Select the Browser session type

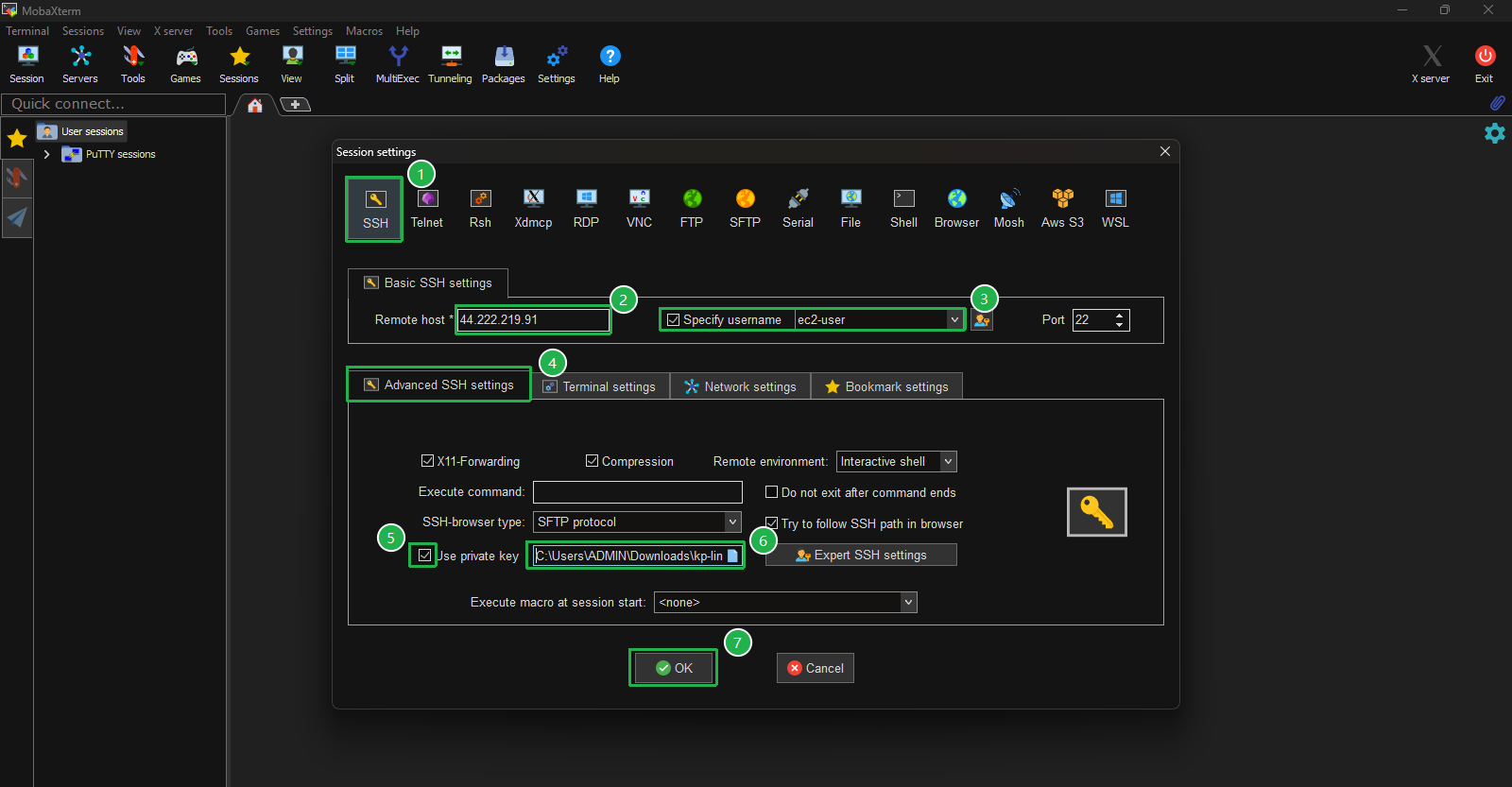pyautogui.click(x=956, y=210)
